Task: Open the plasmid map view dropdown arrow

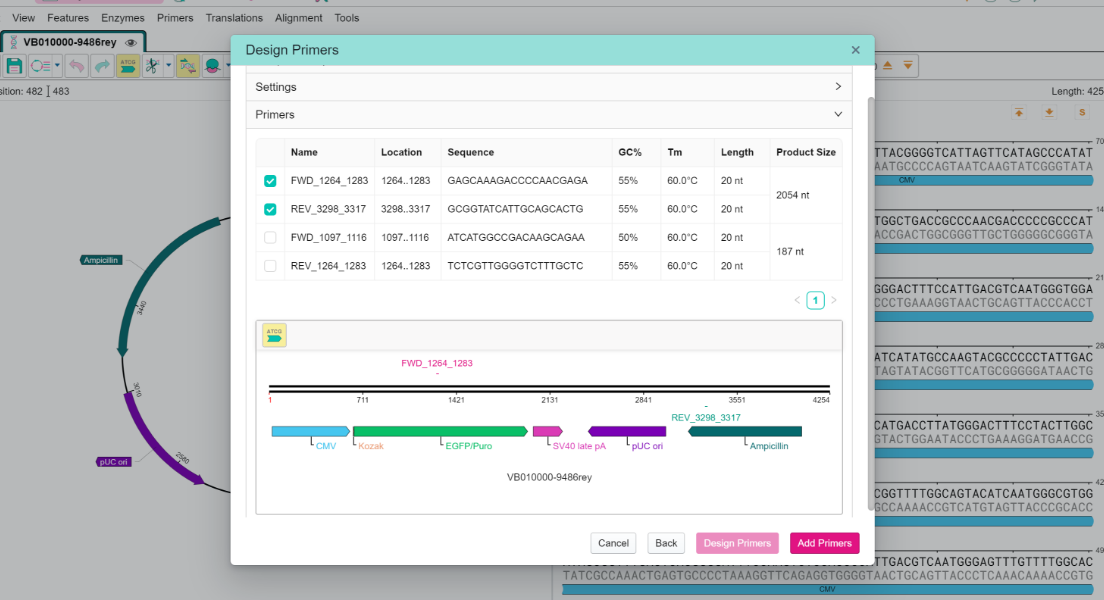Action: click(x=57, y=66)
